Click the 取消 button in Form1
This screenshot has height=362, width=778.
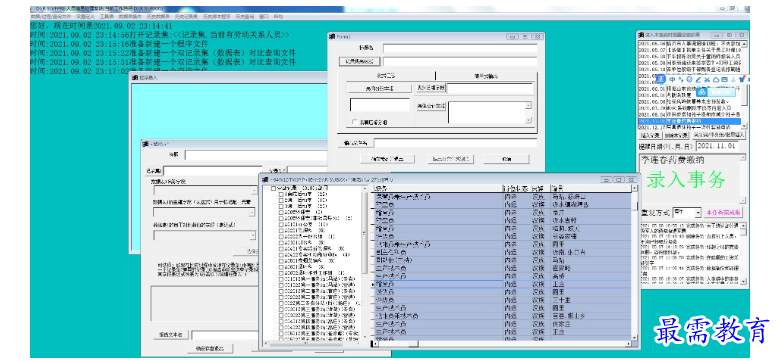[x=507, y=159]
